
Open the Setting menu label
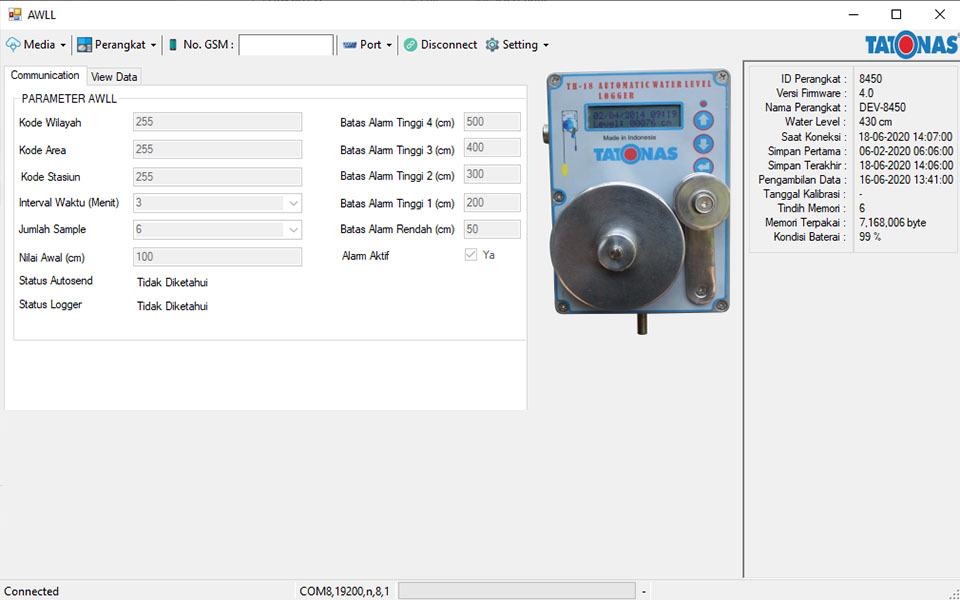tap(520, 45)
